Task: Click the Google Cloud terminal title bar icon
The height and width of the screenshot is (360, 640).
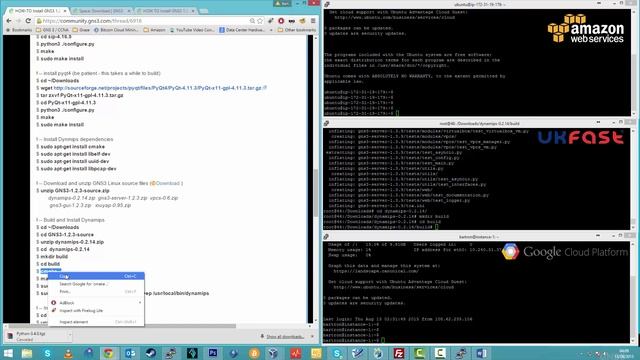Action: [326, 236]
